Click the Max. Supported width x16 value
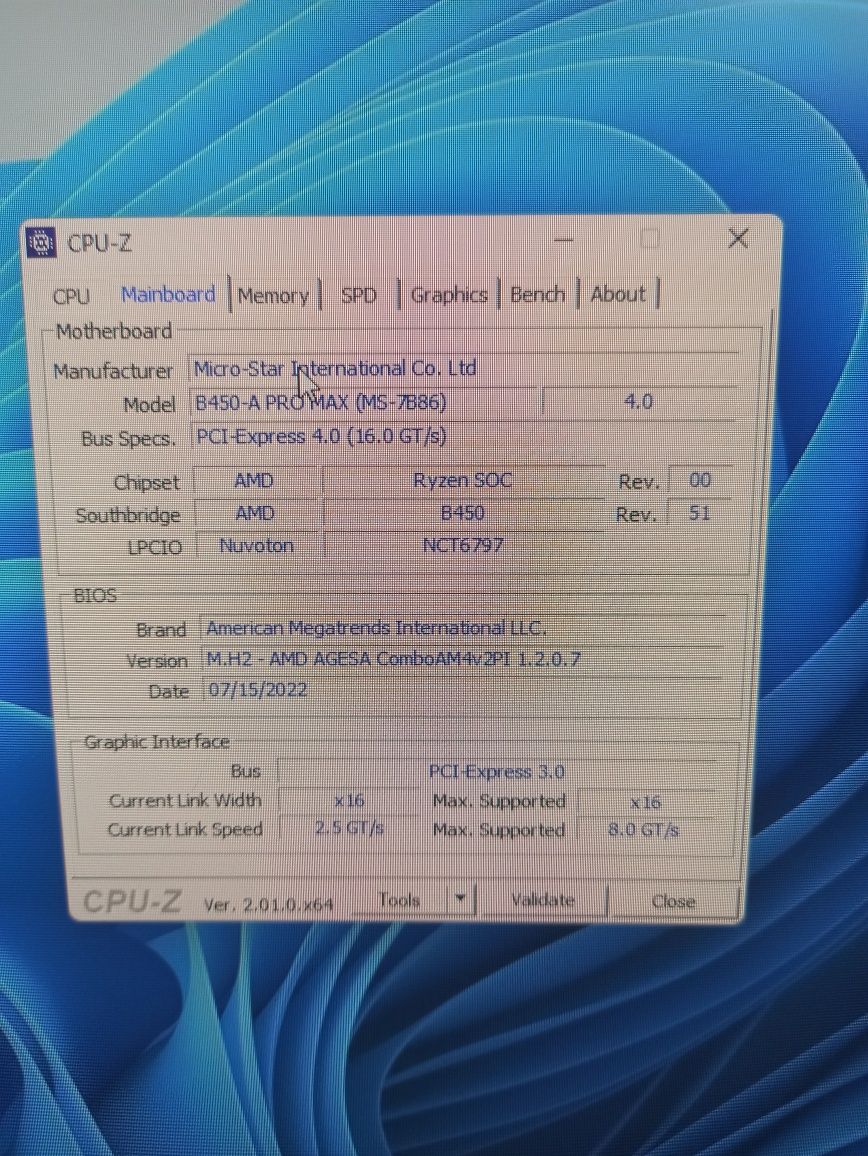The width and height of the screenshot is (868, 1156). click(646, 801)
